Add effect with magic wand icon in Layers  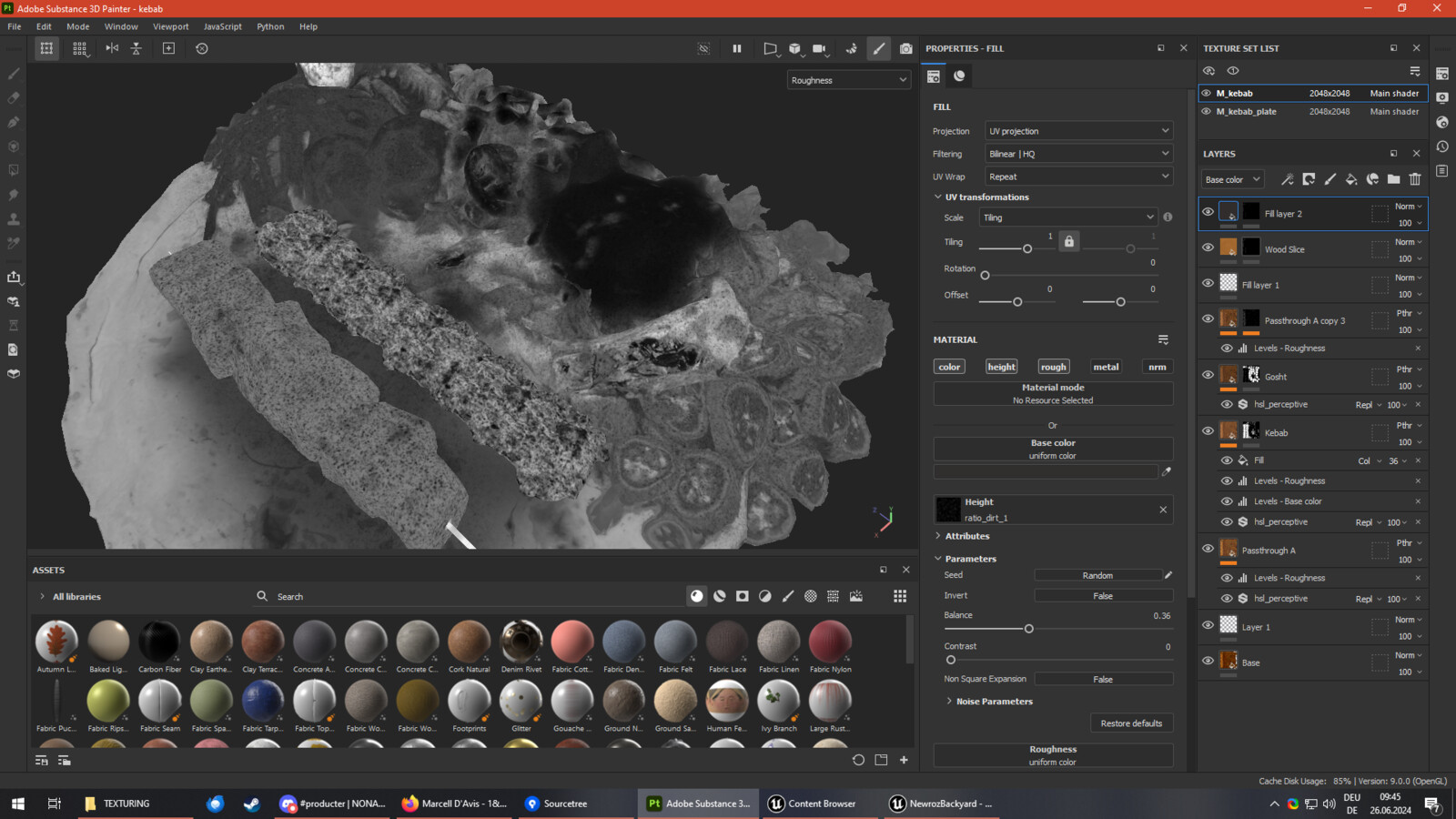(x=1287, y=179)
